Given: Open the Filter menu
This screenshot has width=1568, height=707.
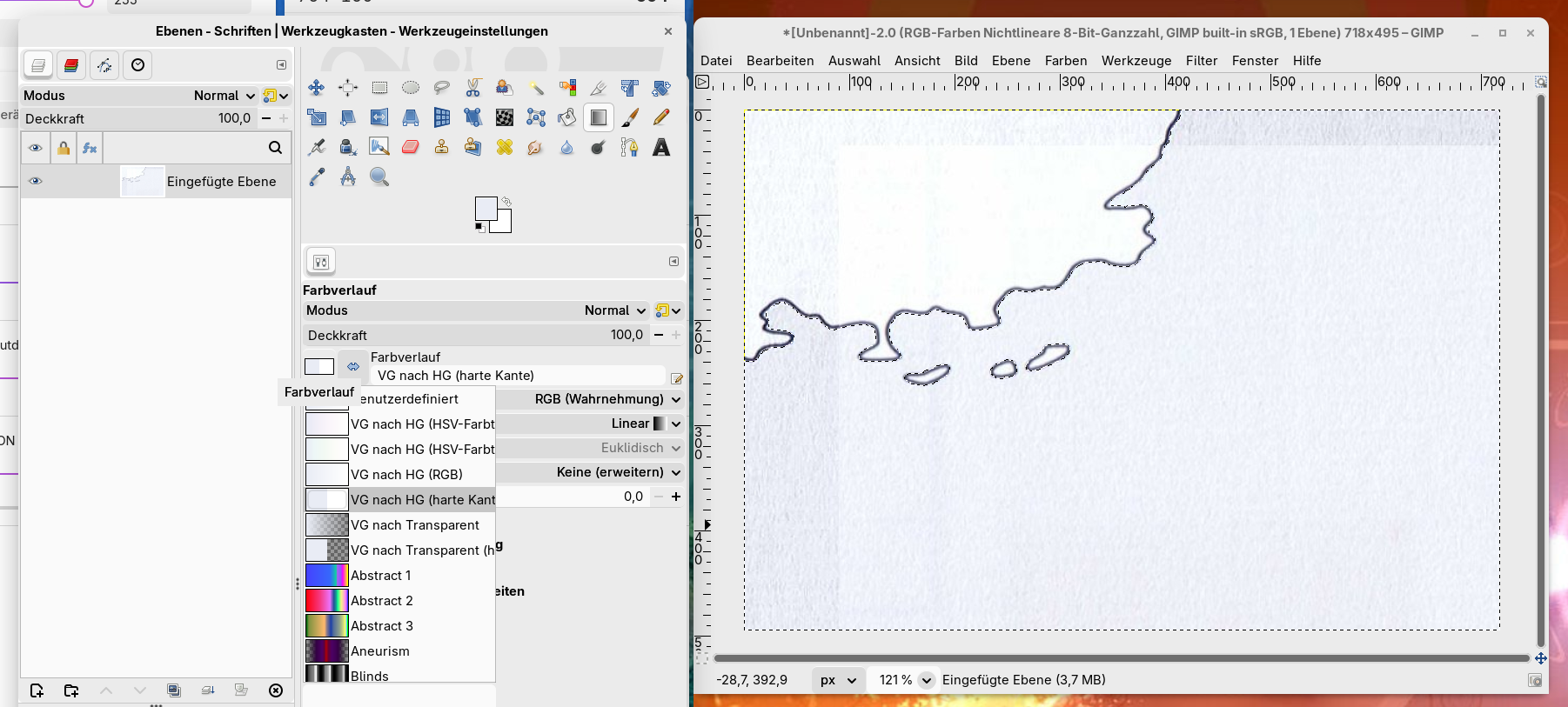Looking at the screenshot, I should click(1202, 61).
